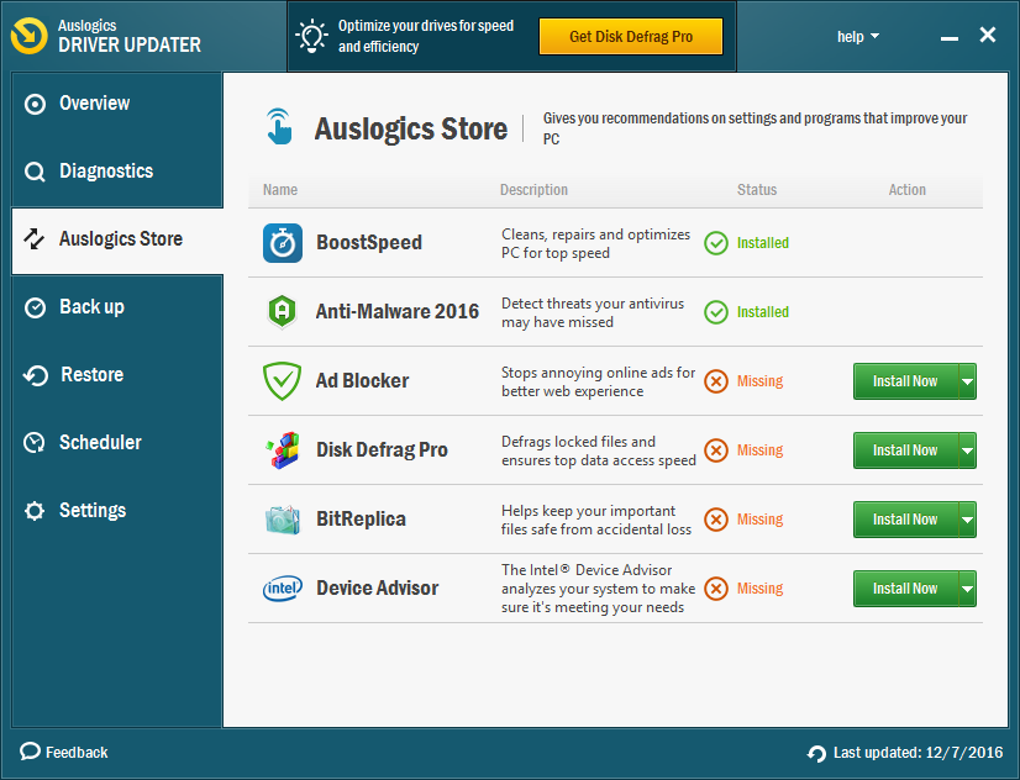Expand the Device Advisor install dropdown arrow
The height and width of the screenshot is (780, 1020).
(x=967, y=589)
